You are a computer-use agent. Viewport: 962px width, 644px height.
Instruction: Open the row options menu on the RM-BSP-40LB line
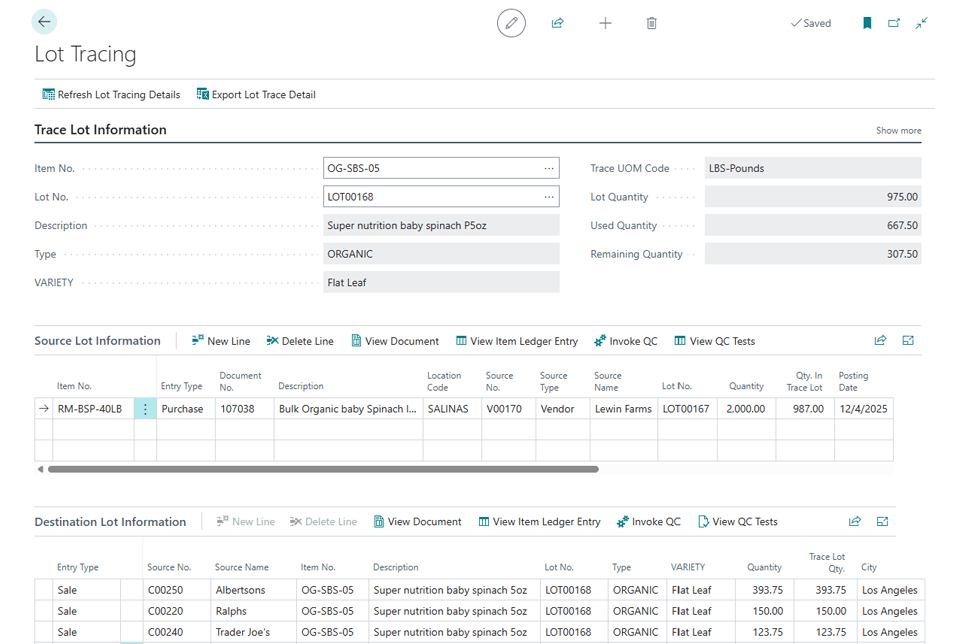[145, 408]
